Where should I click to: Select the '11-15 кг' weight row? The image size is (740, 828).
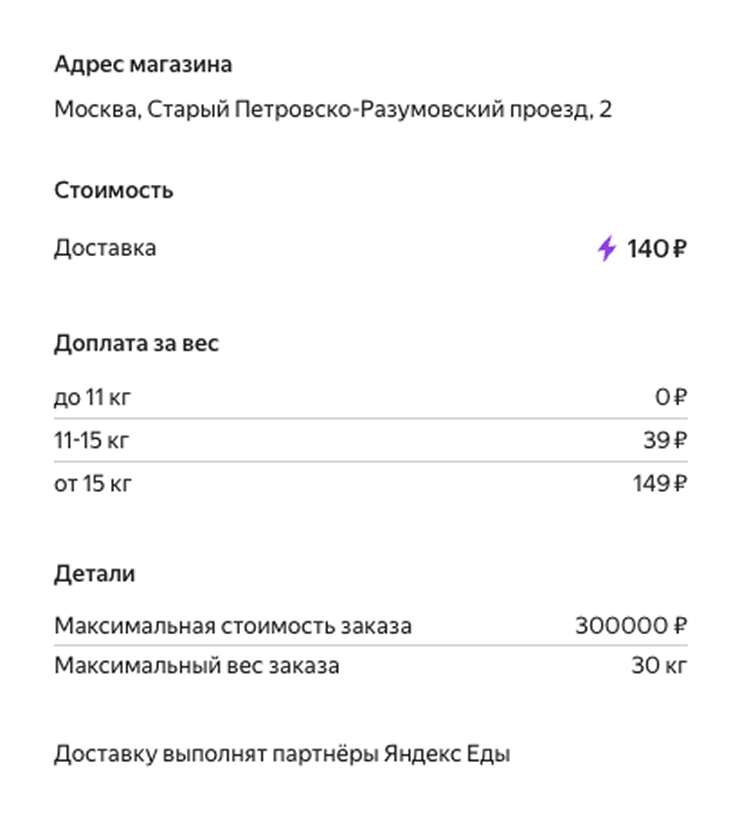(x=370, y=440)
